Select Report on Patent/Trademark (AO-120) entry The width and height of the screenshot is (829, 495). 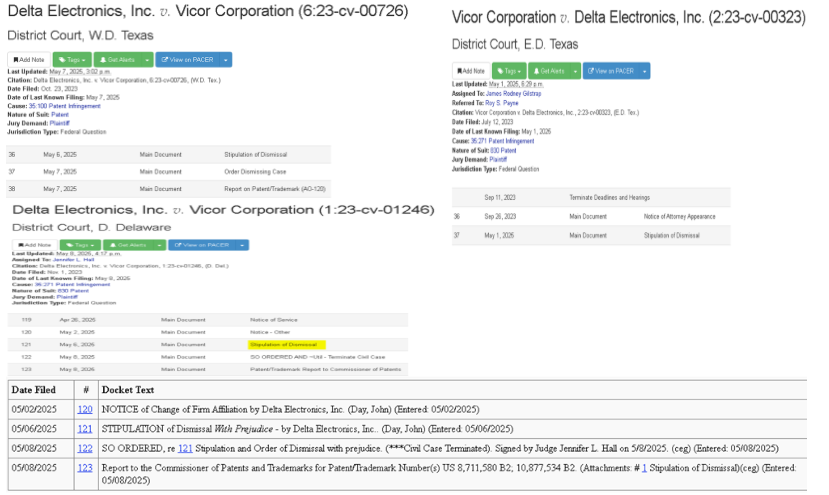[x=169, y=189]
